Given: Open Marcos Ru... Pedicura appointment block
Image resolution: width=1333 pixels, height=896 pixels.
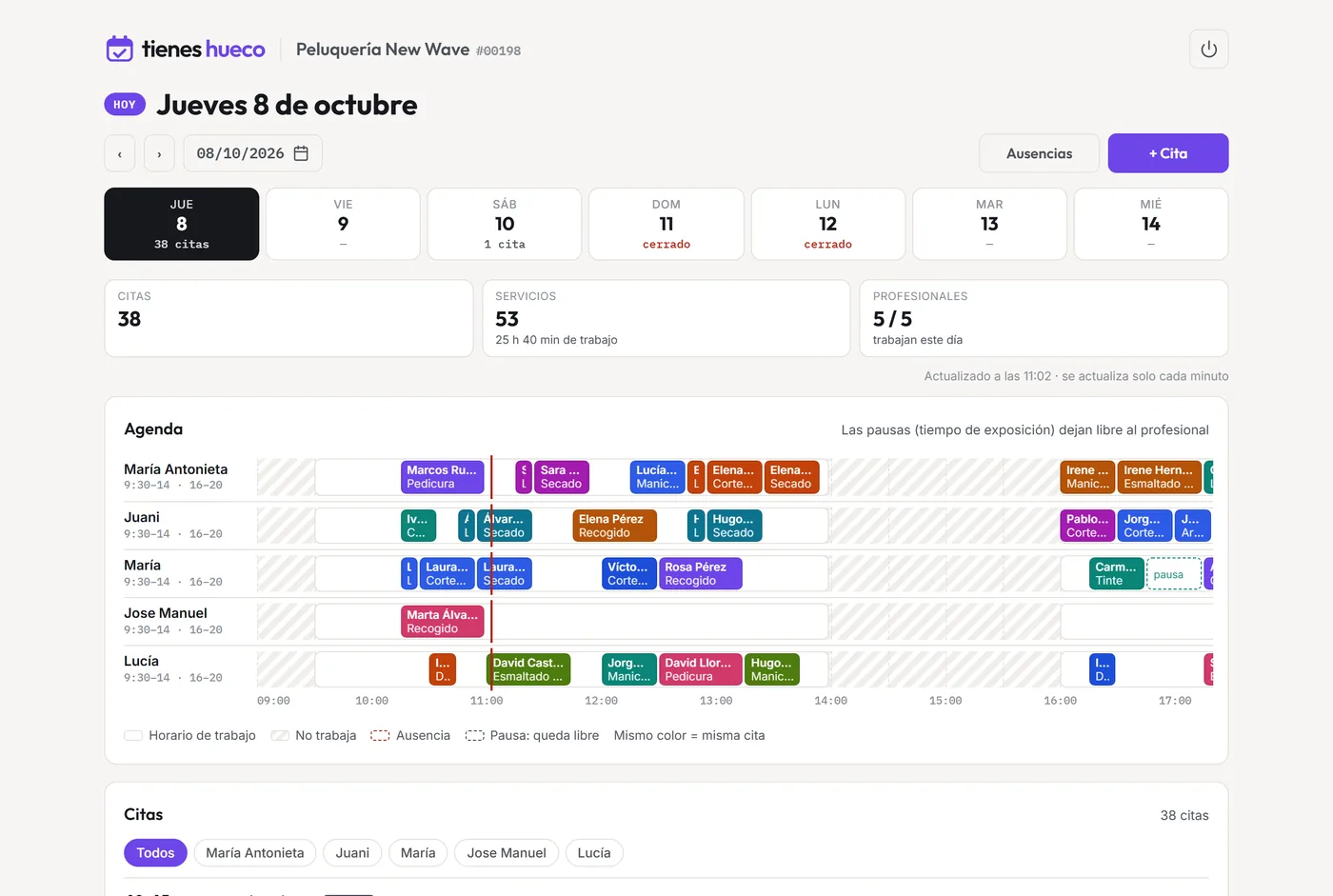Looking at the screenshot, I should pos(443,477).
